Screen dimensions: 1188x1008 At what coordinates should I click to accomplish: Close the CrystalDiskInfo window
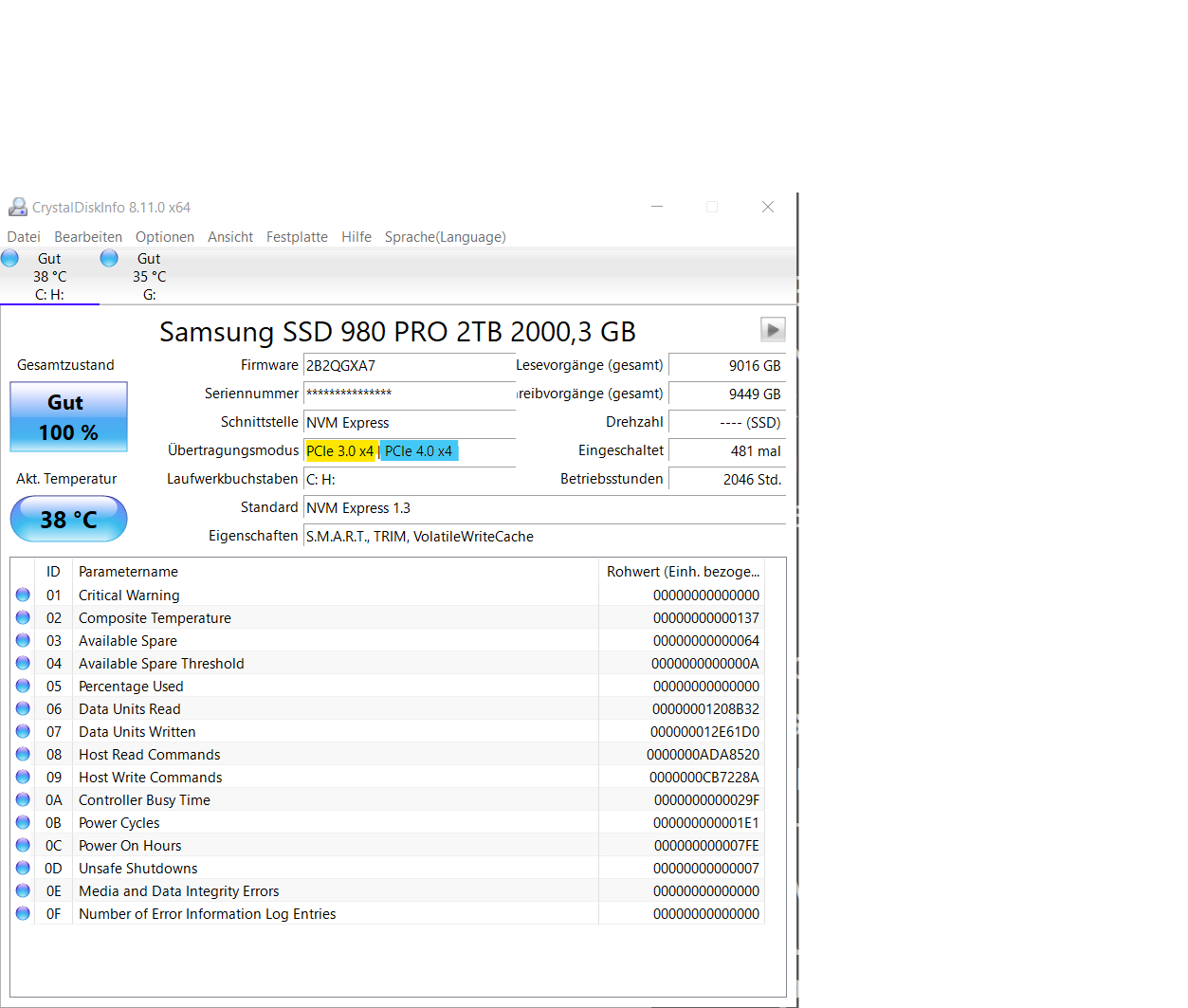pyautogui.click(x=768, y=207)
